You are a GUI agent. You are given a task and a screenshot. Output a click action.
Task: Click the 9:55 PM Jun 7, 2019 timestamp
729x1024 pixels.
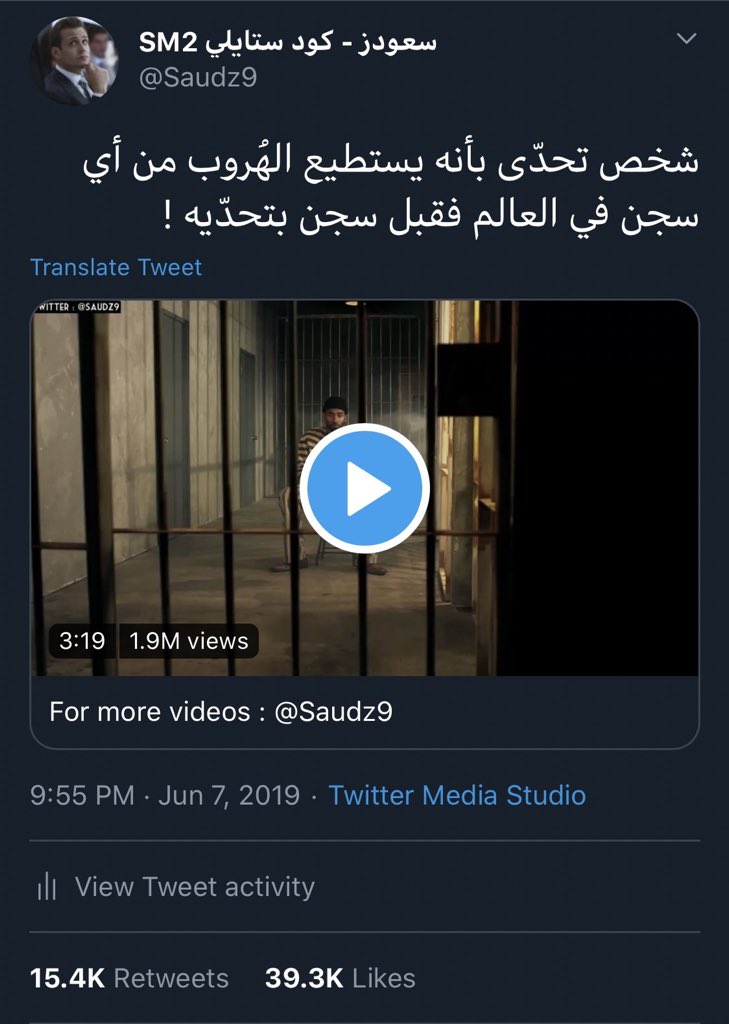tap(165, 795)
